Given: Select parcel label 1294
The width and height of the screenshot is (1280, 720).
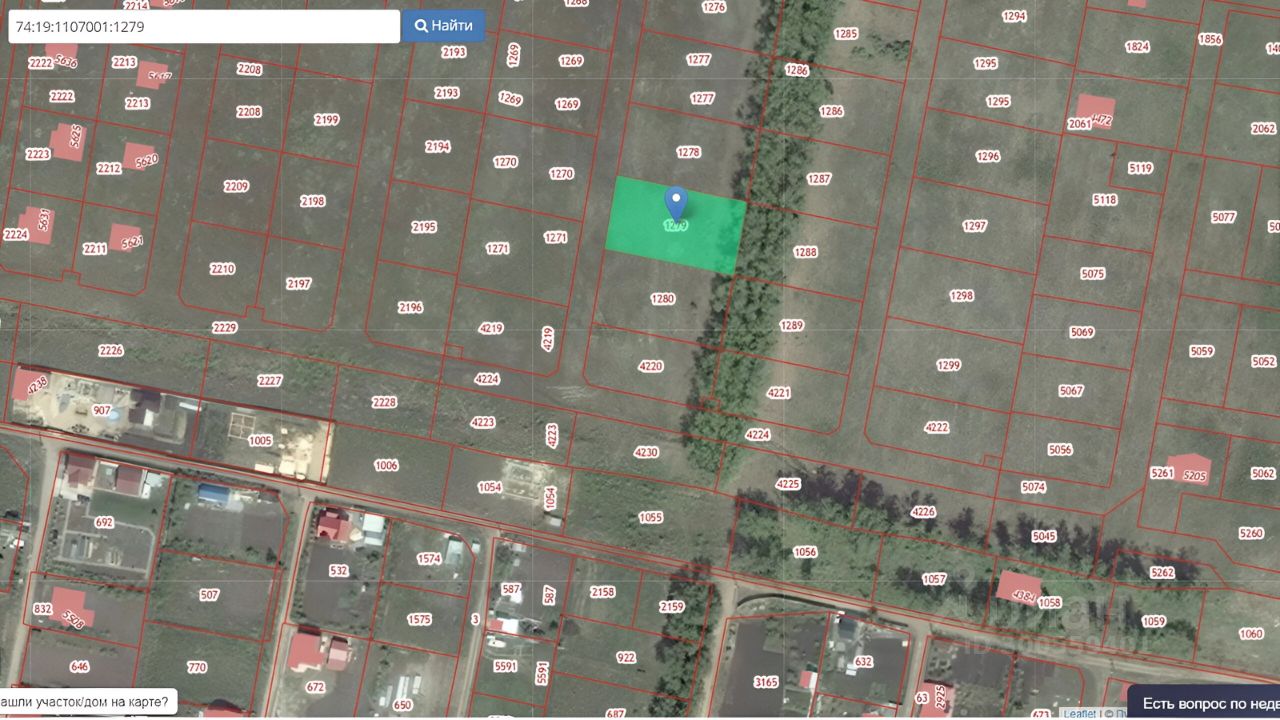Looking at the screenshot, I should (x=1014, y=16).
